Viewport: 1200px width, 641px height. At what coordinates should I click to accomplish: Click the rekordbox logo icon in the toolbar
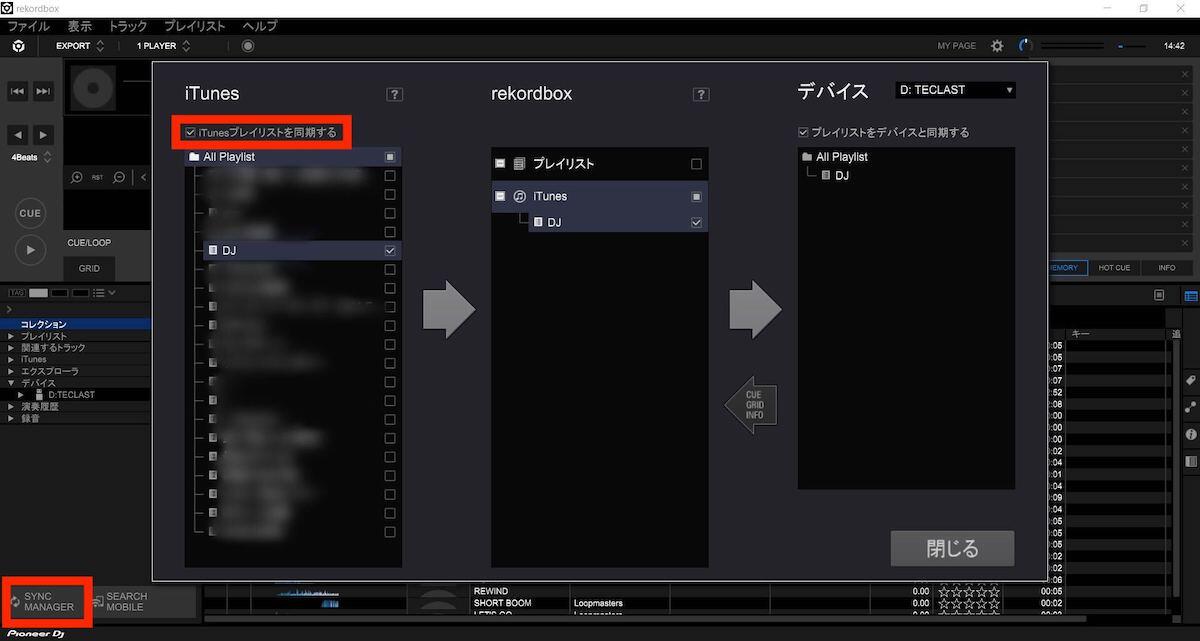point(18,46)
